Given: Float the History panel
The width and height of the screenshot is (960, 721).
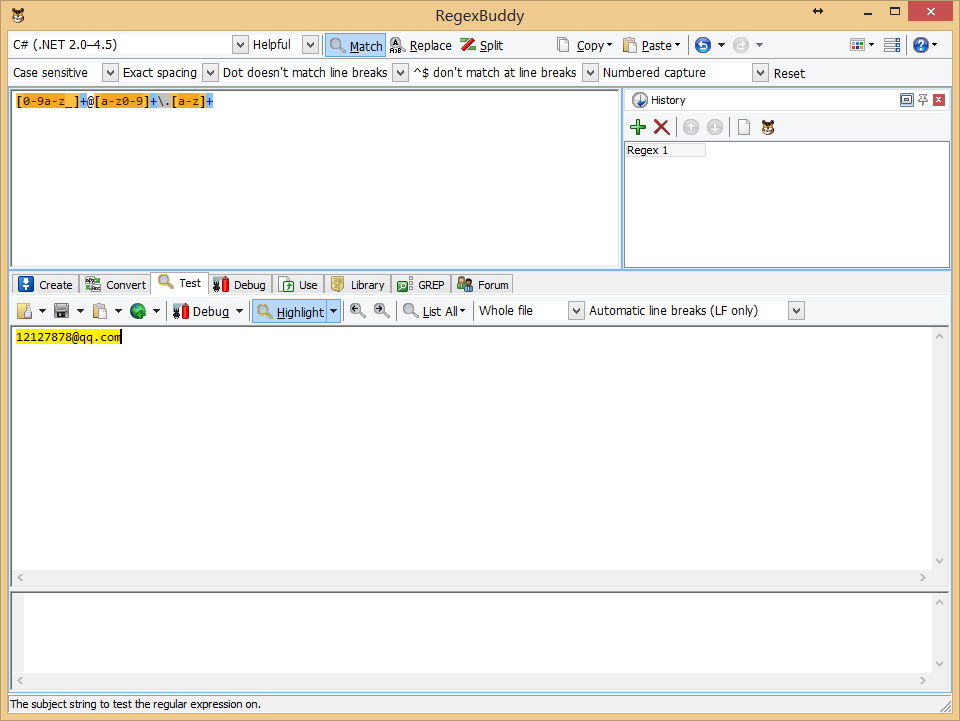Looking at the screenshot, I should click(x=907, y=100).
